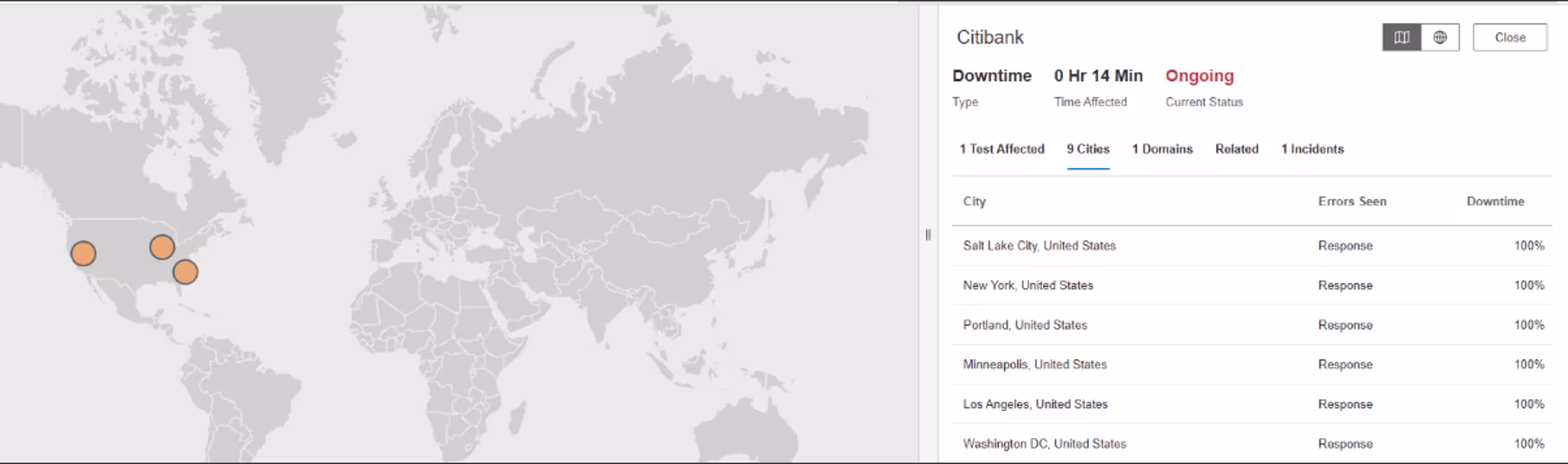Click Response error for Salt Lake City
The image size is (1568, 464).
[1345, 246]
